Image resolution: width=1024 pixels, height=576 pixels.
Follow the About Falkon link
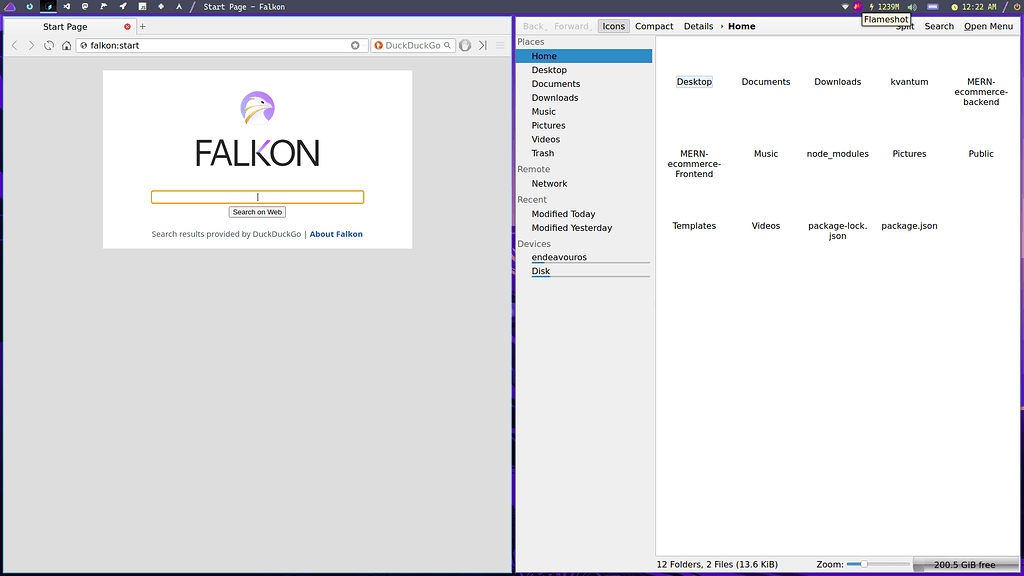click(336, 233)
